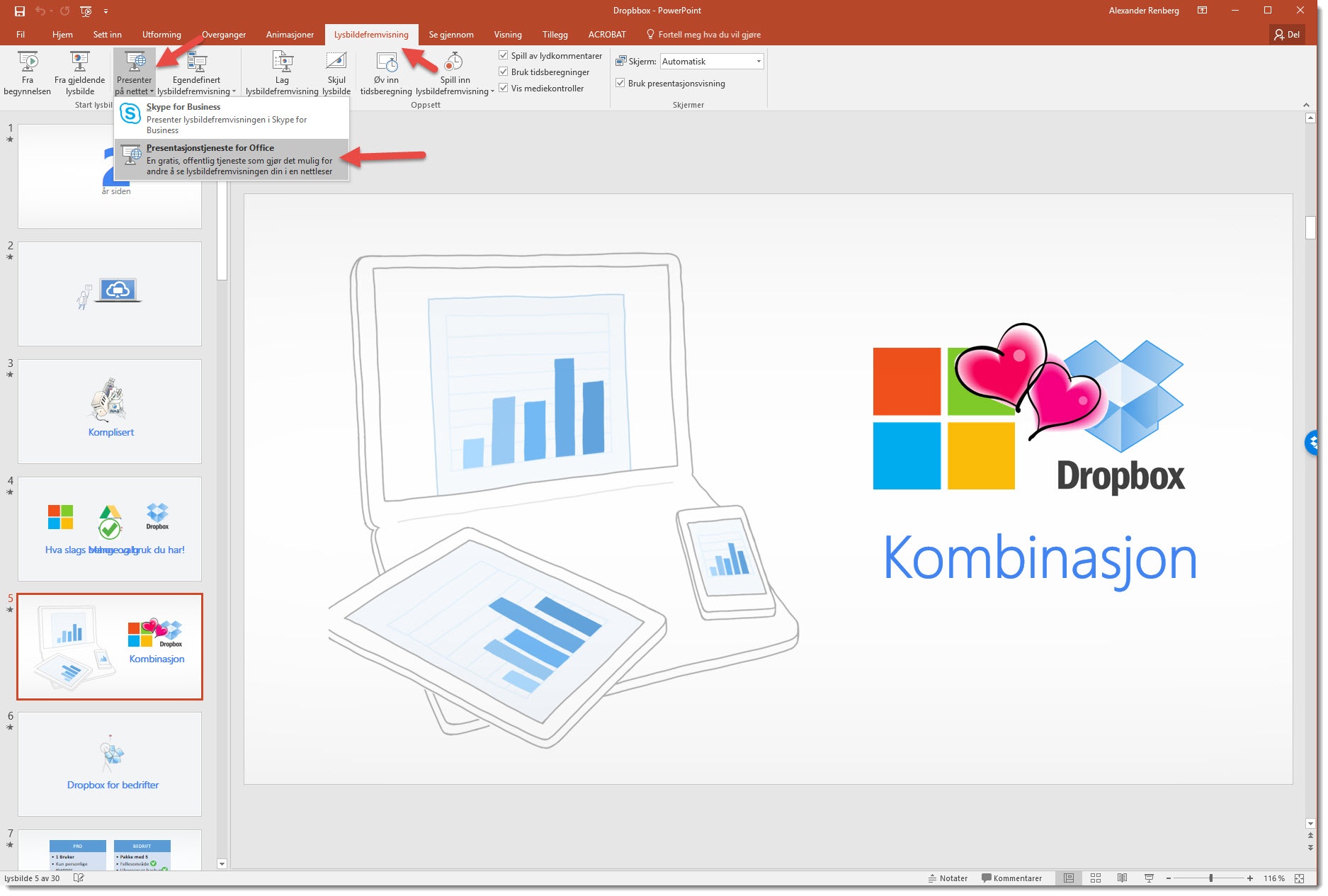Click spelling check icon in status bar

79,878
